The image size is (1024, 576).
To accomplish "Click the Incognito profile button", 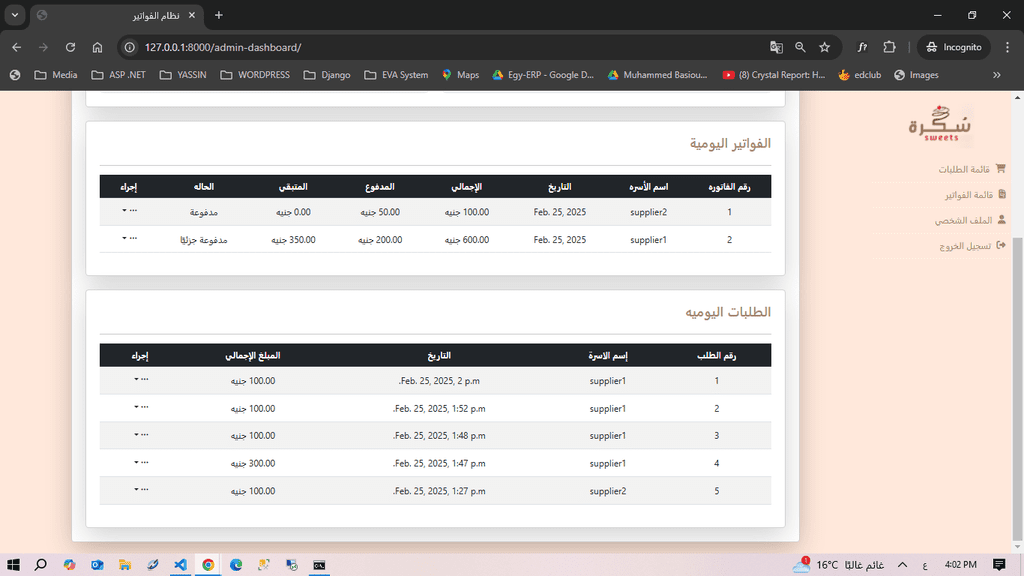I will (954, 47).
